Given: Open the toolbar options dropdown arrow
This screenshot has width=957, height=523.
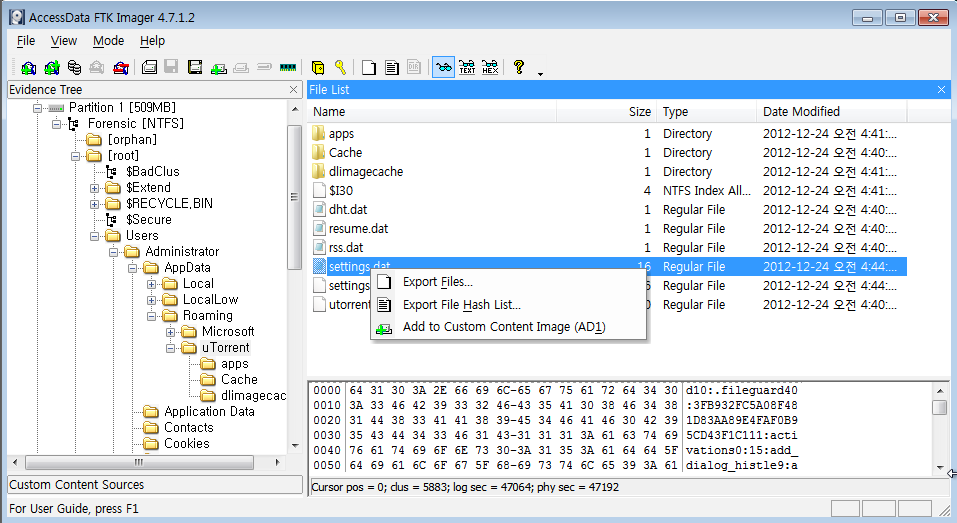Looking at the screenshot, I should (540, 74).
